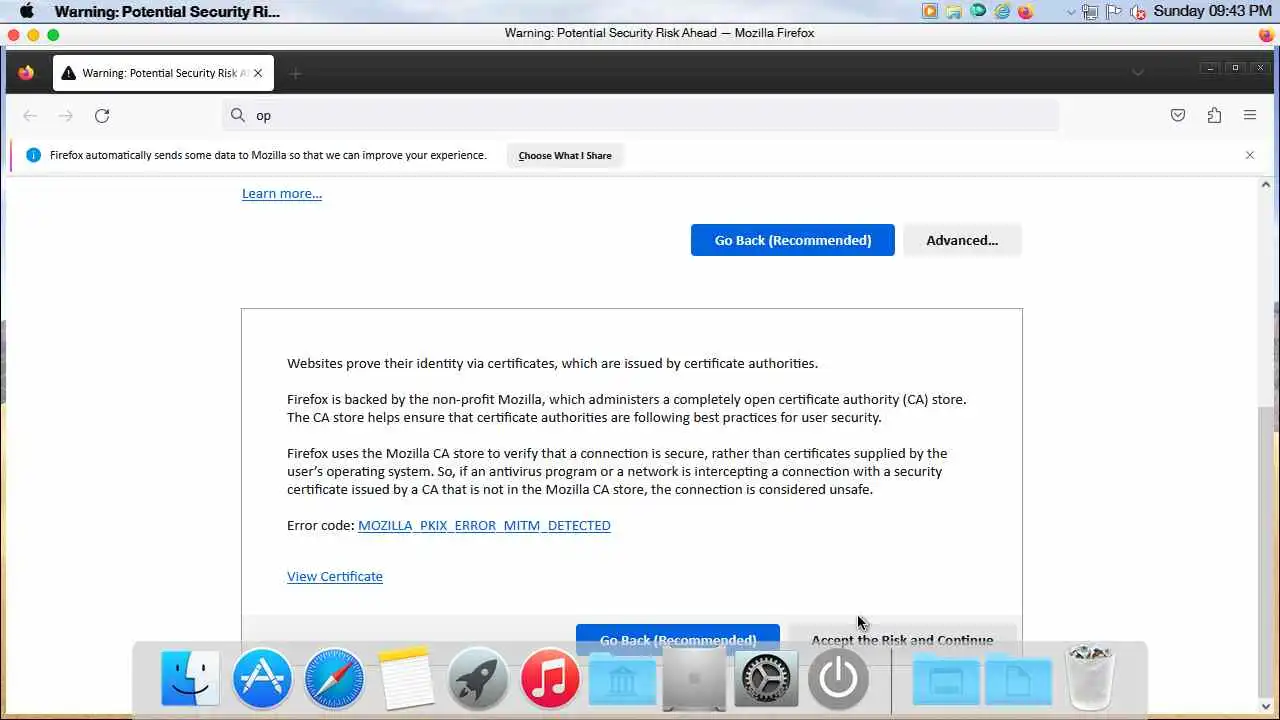Click the yellow minimize traffic light
The width and height of the screenshot is (1280, 720).
(33, 34)
